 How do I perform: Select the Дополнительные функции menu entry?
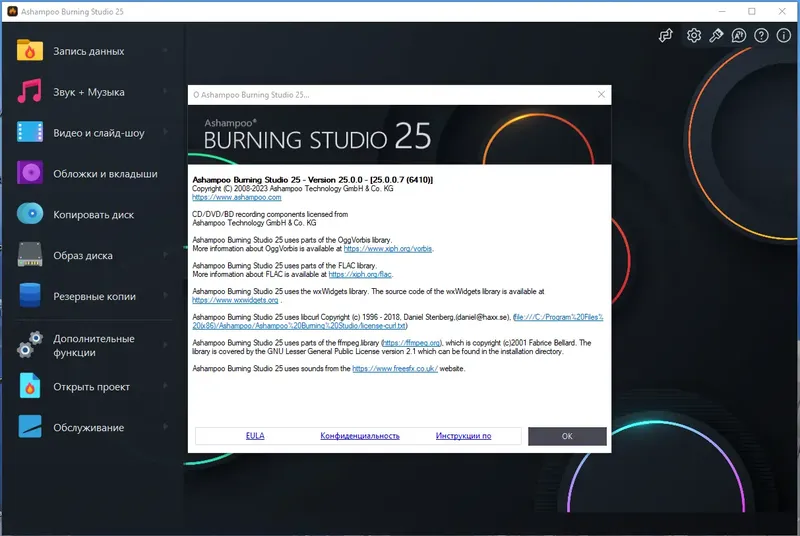point(93,345)
